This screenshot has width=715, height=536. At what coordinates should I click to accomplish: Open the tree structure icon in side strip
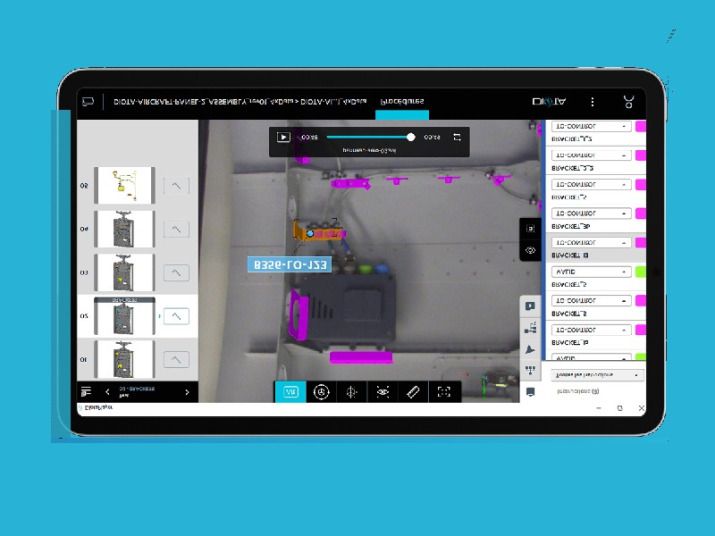[x=530, y=370]
